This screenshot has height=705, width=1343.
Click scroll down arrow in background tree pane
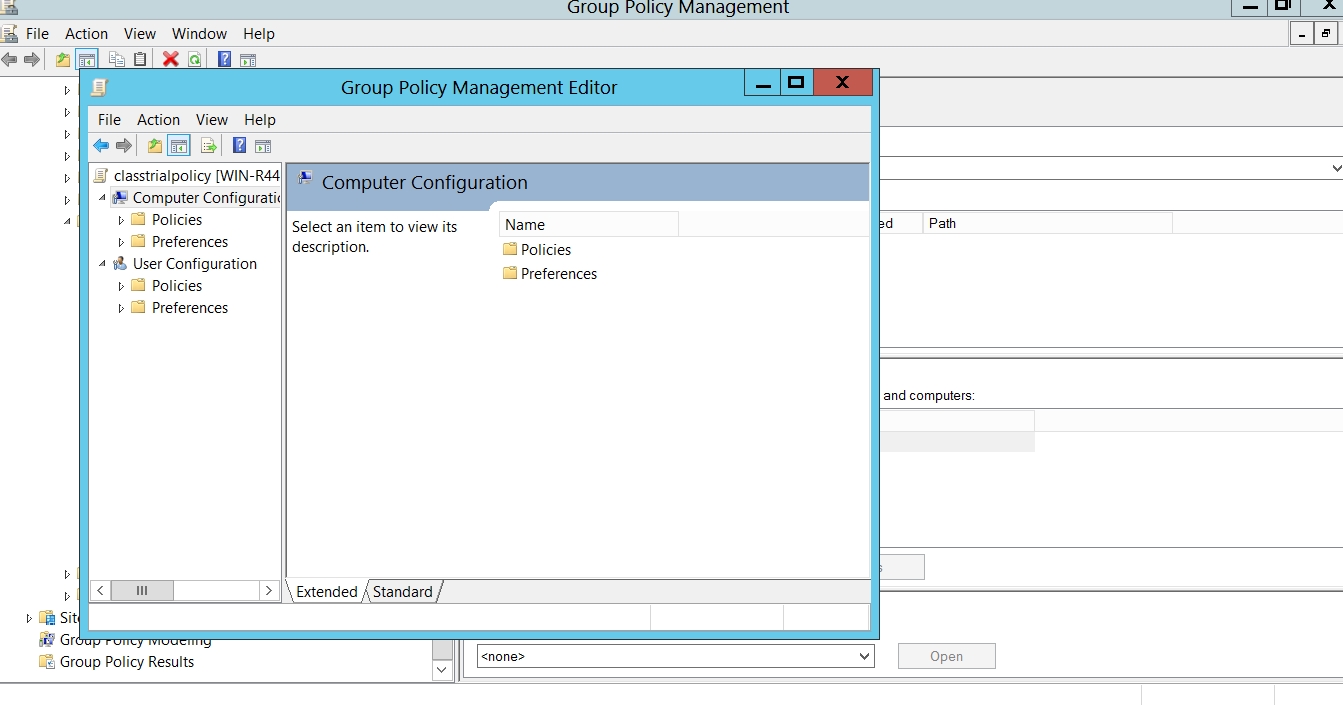pos(443,671)
